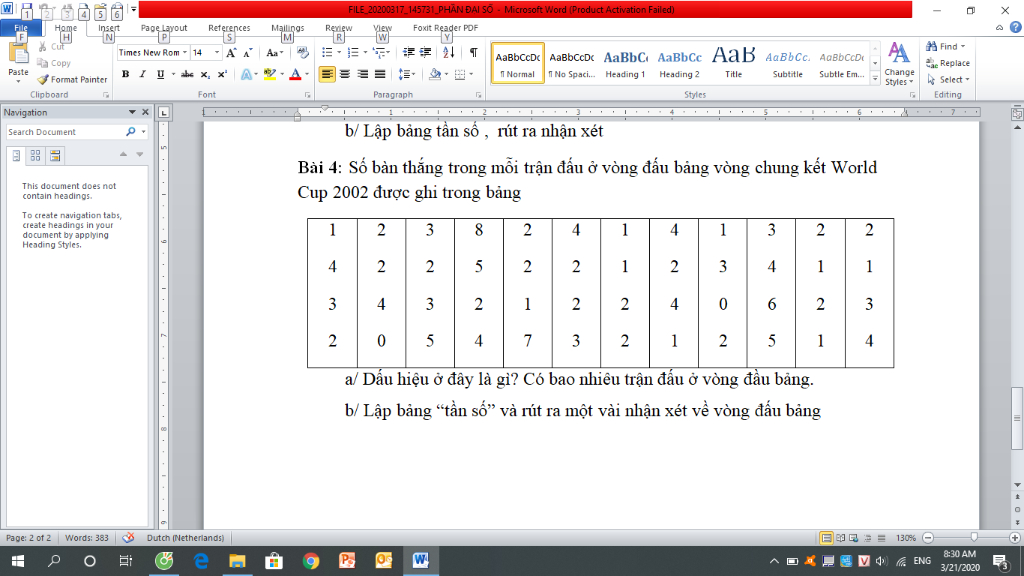The height and width of the screenshot is (576, 1024).
Task: Open the Foxit Reader PDF tab
Action: click(445, 28)
